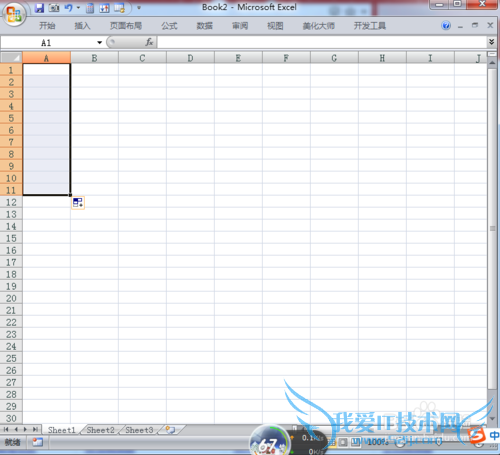The height and width of the screenshot is (455, 500).
Task: Go to next sheet navigation arrow
Action: coord(25,429)
